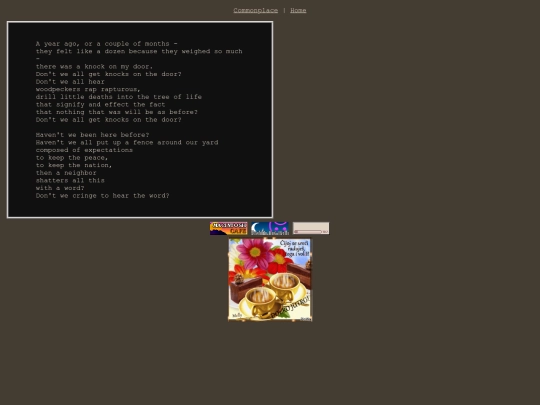Click the line 'Haven't we been here before?'
540x405 pixels.
(x=92, y=135)
